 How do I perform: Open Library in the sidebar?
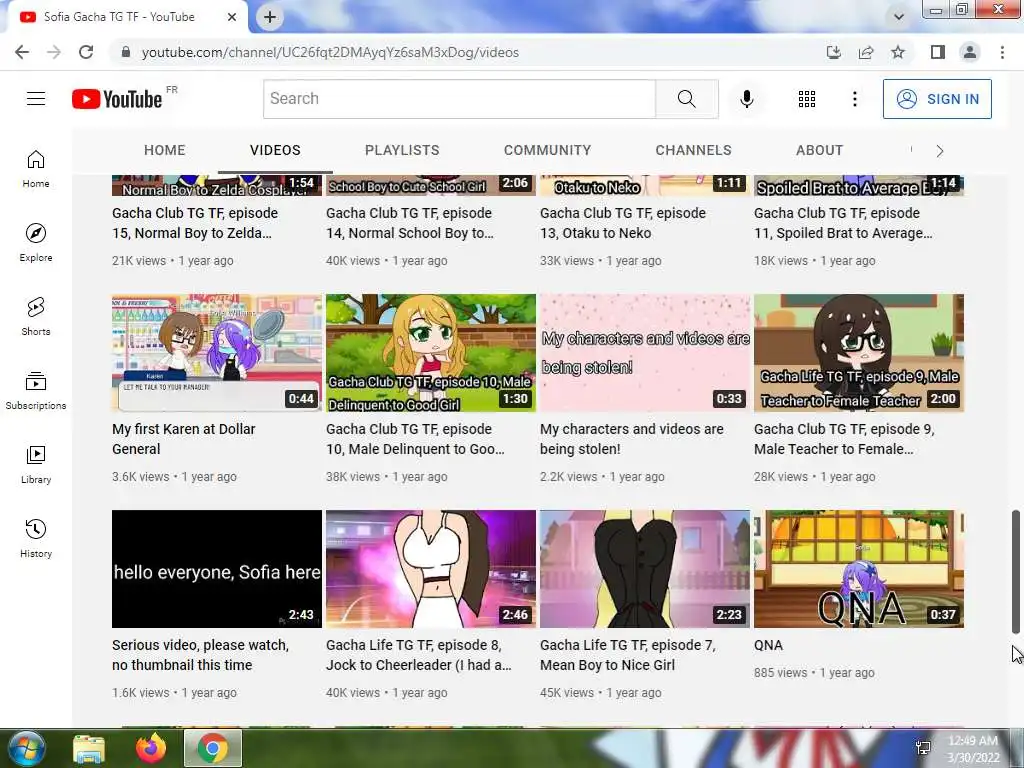point(36,464)
